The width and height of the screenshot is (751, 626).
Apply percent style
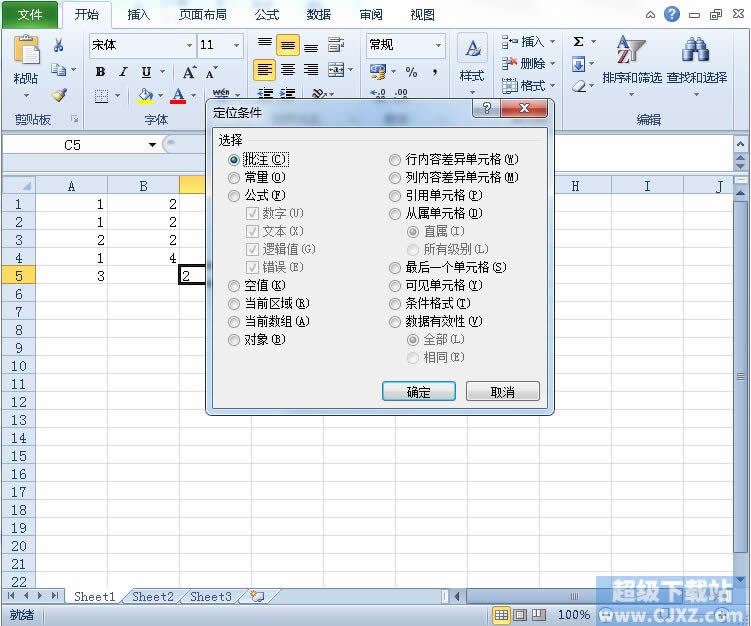click(411, 72)
